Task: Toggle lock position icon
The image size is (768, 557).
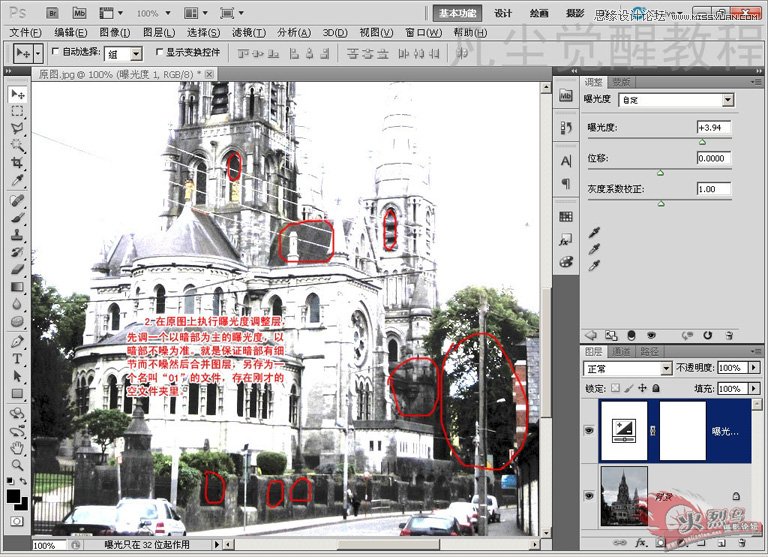Action: pos(642,388)
